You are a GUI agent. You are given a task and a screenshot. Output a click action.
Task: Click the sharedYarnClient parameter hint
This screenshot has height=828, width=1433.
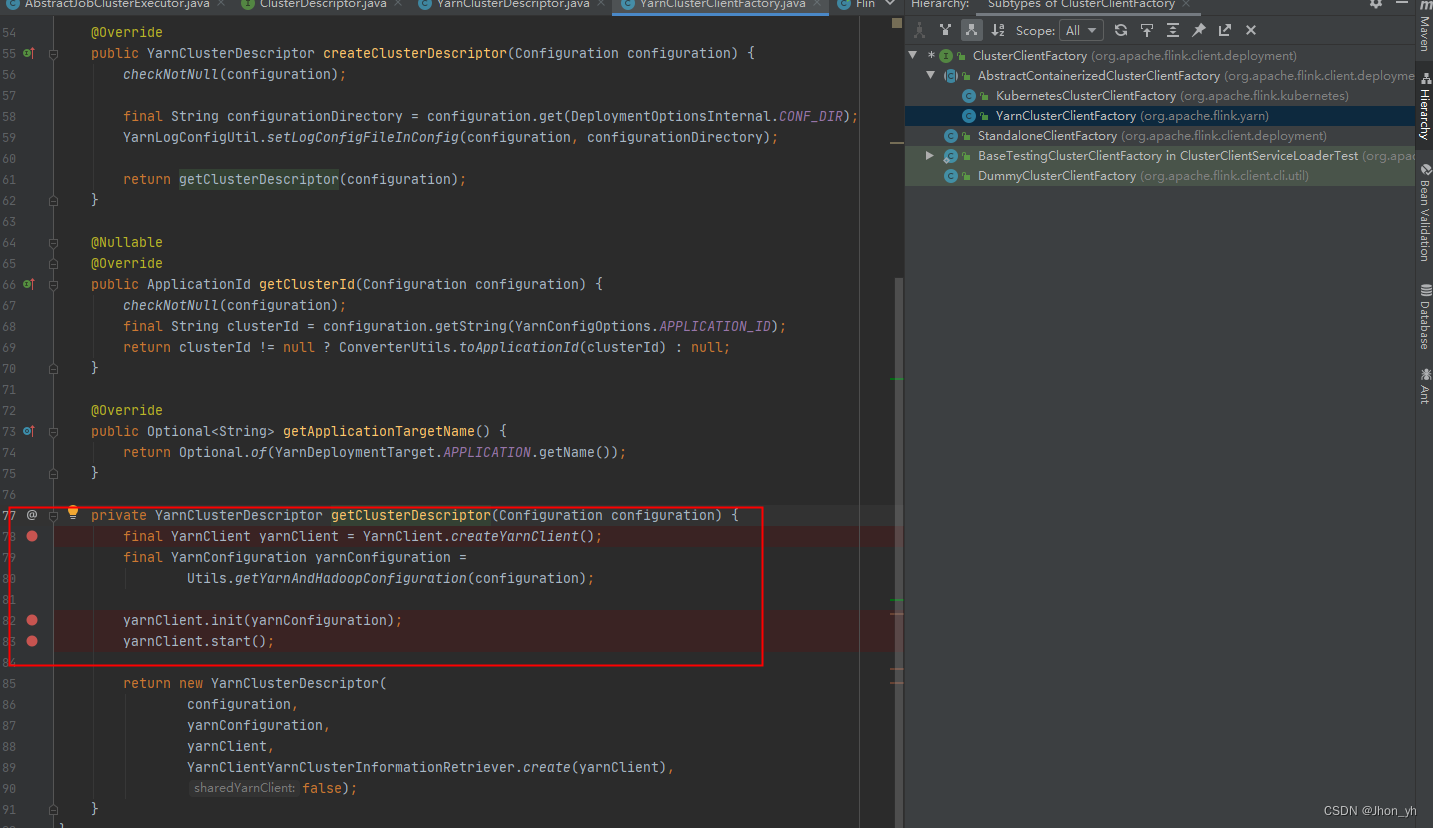click(x=244, y=788)
